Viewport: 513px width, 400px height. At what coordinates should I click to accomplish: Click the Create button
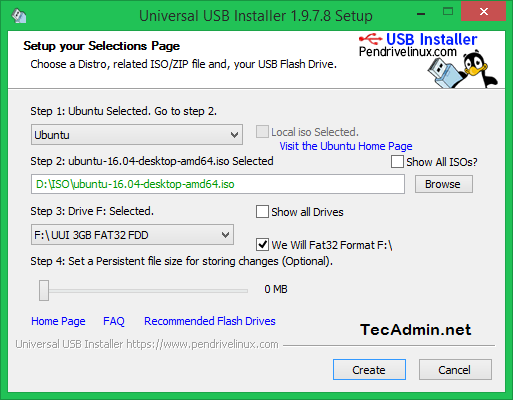[x=369, y=370]
